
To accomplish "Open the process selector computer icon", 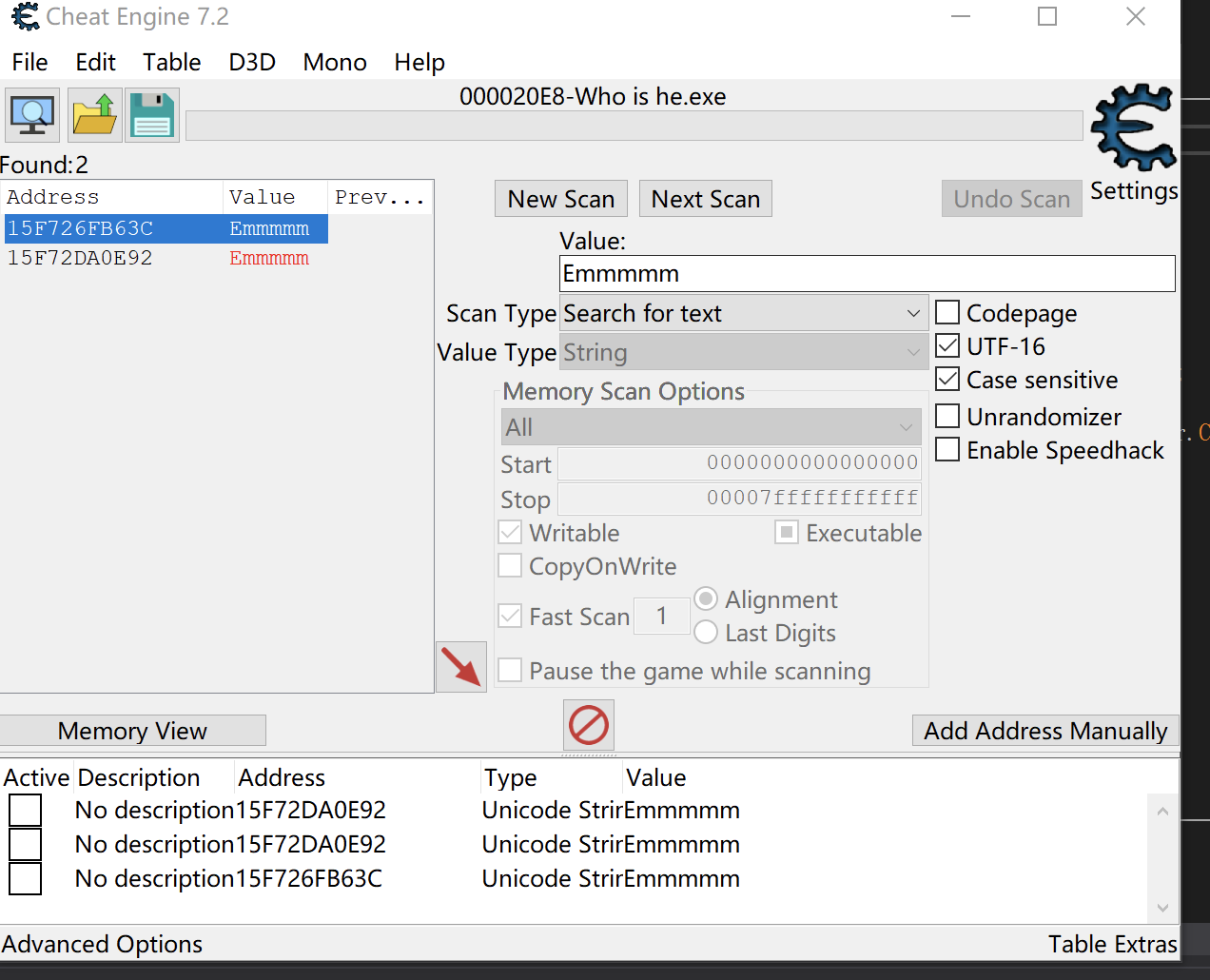I will 32,115.
